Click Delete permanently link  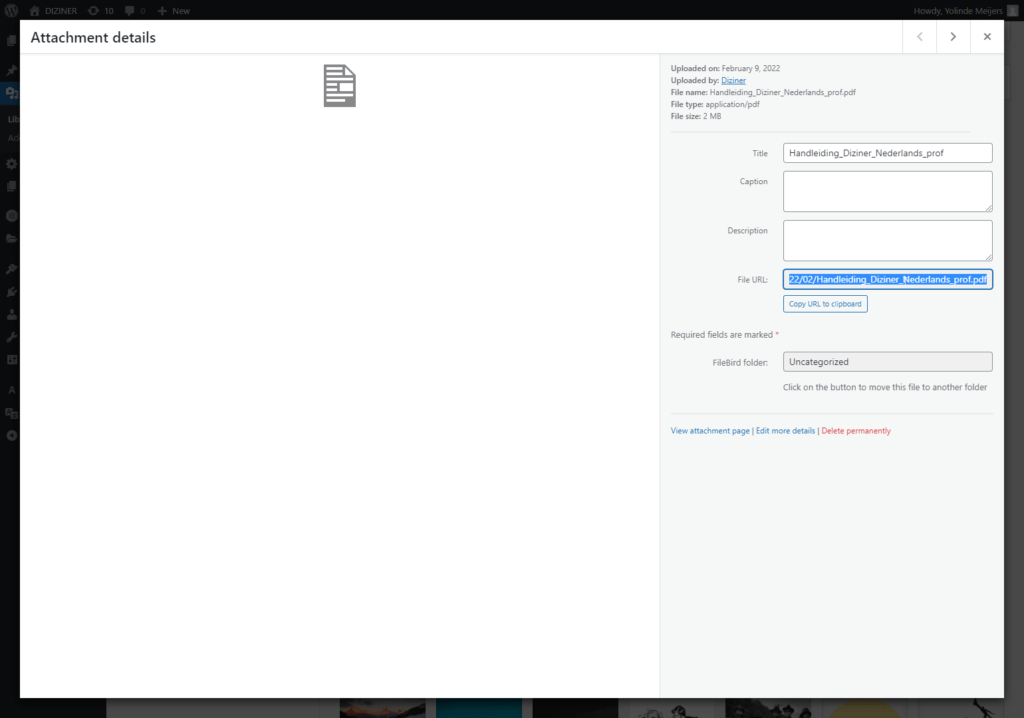click(856, 431)
